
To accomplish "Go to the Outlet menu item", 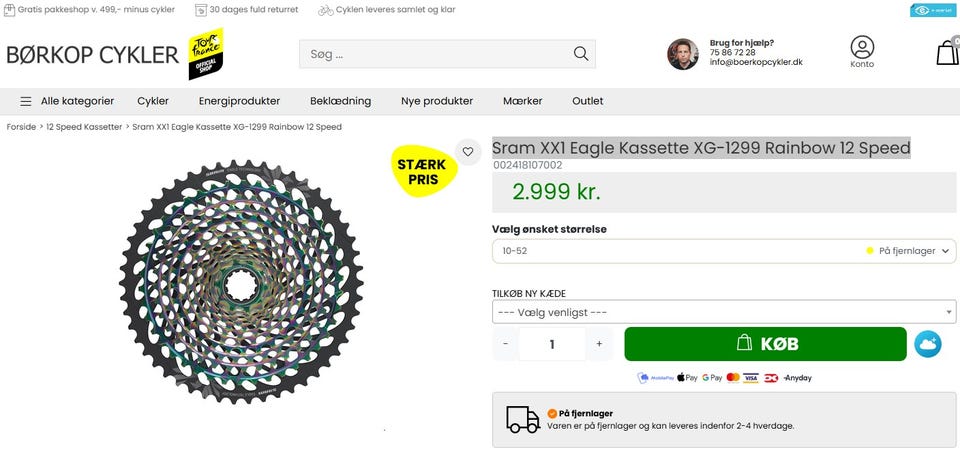I will [x=587, y=101].
